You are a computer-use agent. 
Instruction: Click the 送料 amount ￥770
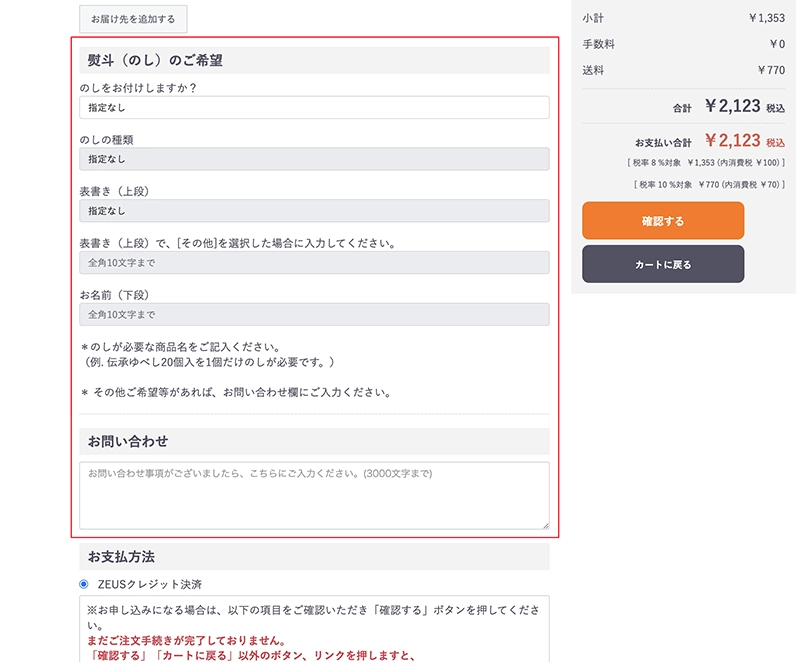coord(771,70)
